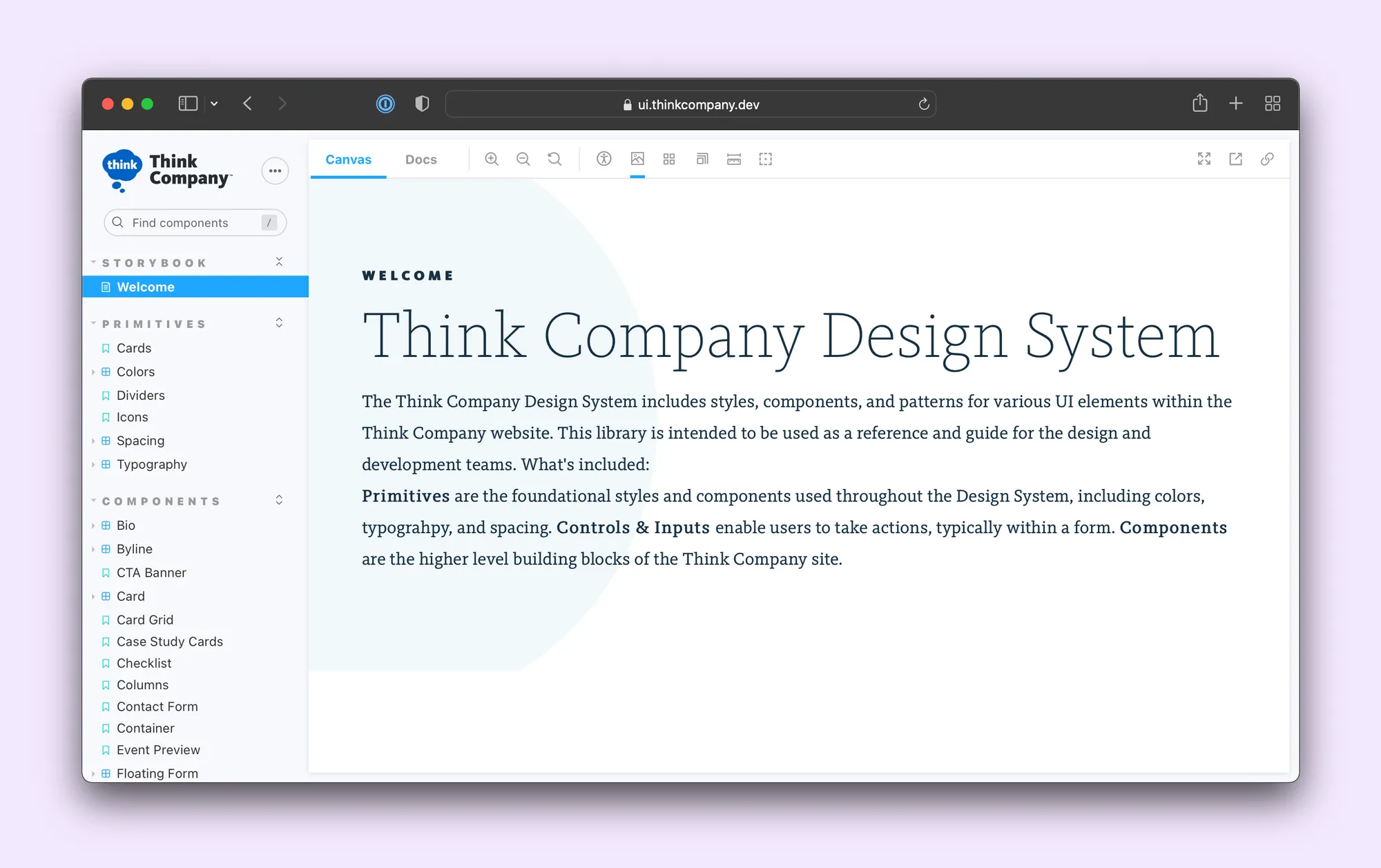Reset zoom with the toolbar icon
The width and height of the screenshot is (1381, 868).
[x=554, y=159]
